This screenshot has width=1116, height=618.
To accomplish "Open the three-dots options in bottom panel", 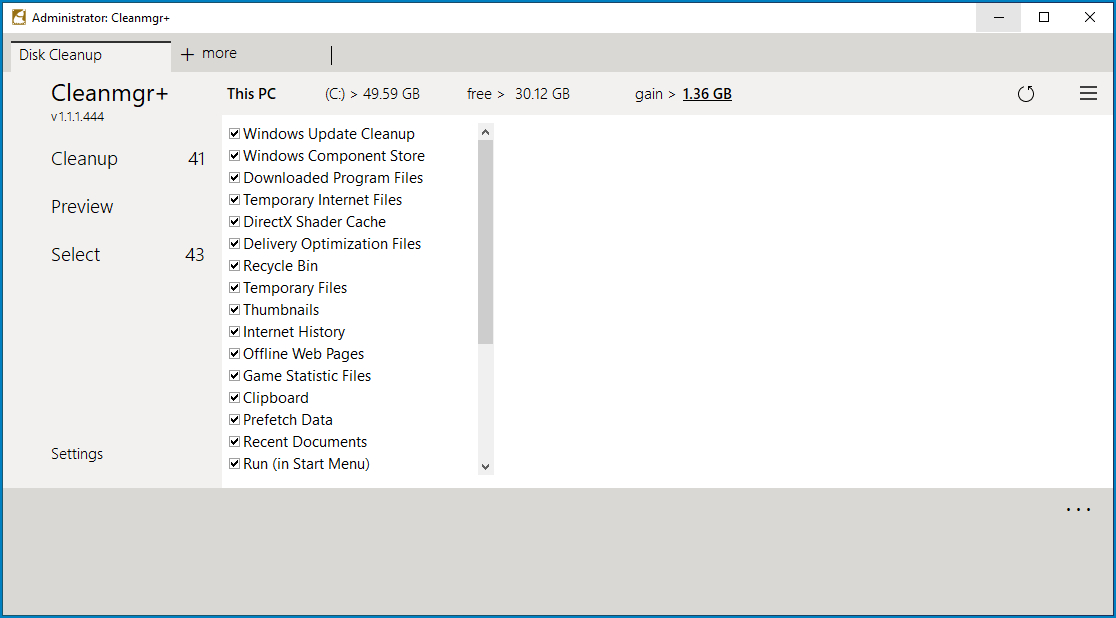I will coord(1079,510).
